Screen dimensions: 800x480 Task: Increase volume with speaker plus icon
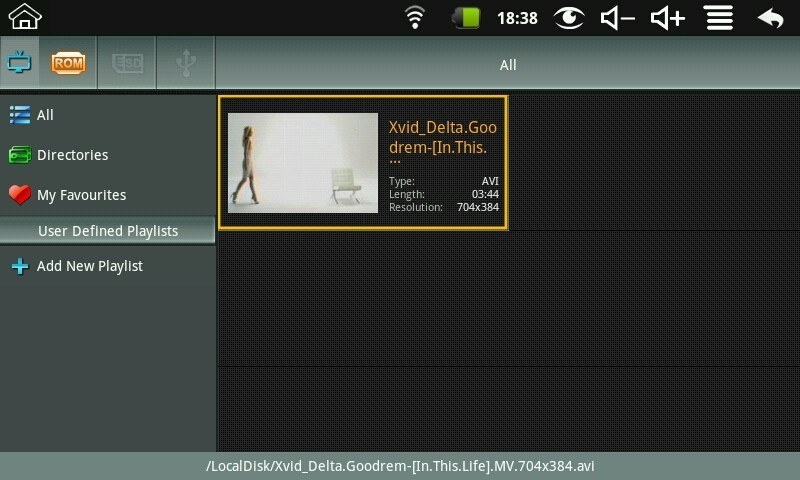[667, 18]
